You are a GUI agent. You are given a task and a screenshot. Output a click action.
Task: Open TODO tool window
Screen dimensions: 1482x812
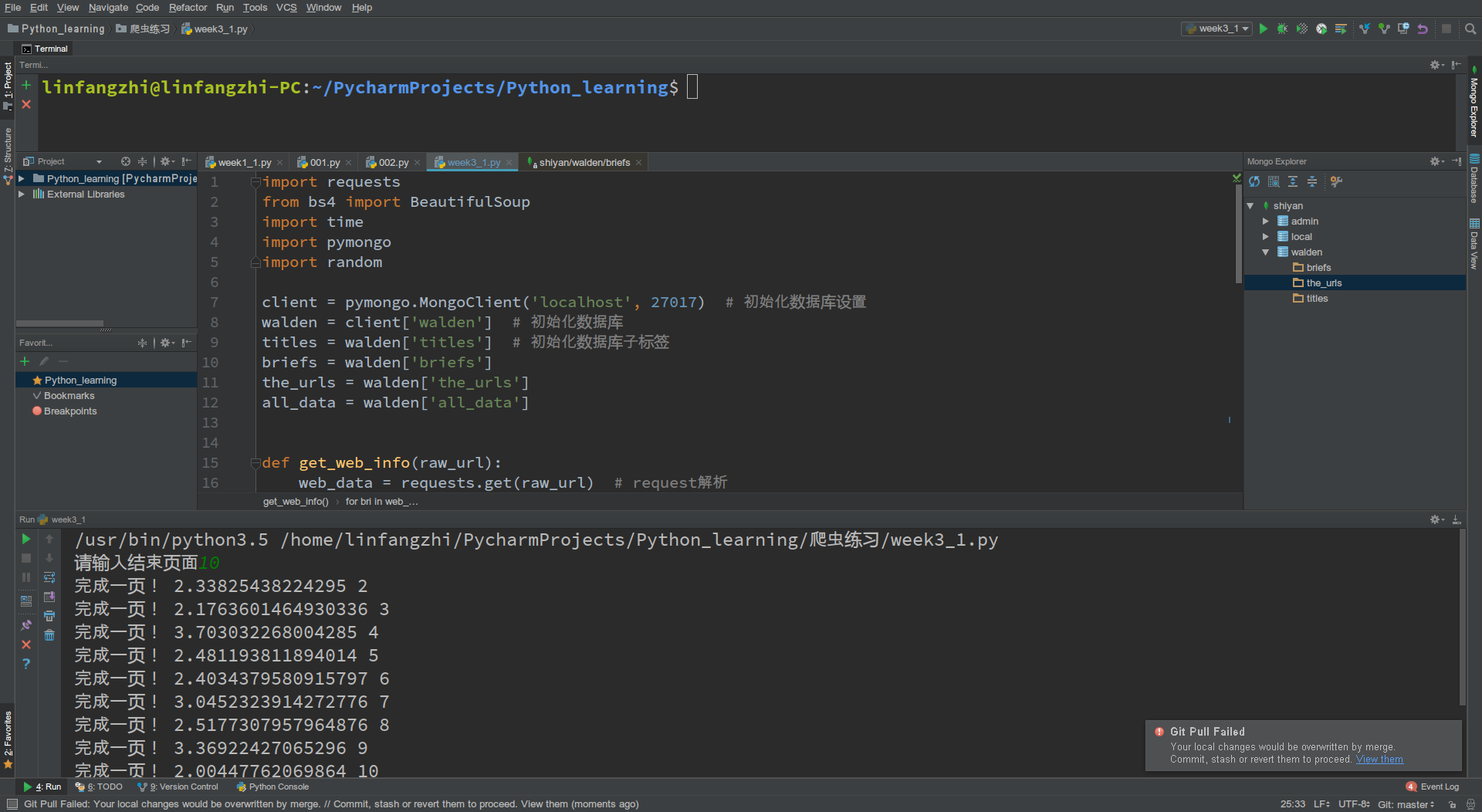[x=99, y=787]
